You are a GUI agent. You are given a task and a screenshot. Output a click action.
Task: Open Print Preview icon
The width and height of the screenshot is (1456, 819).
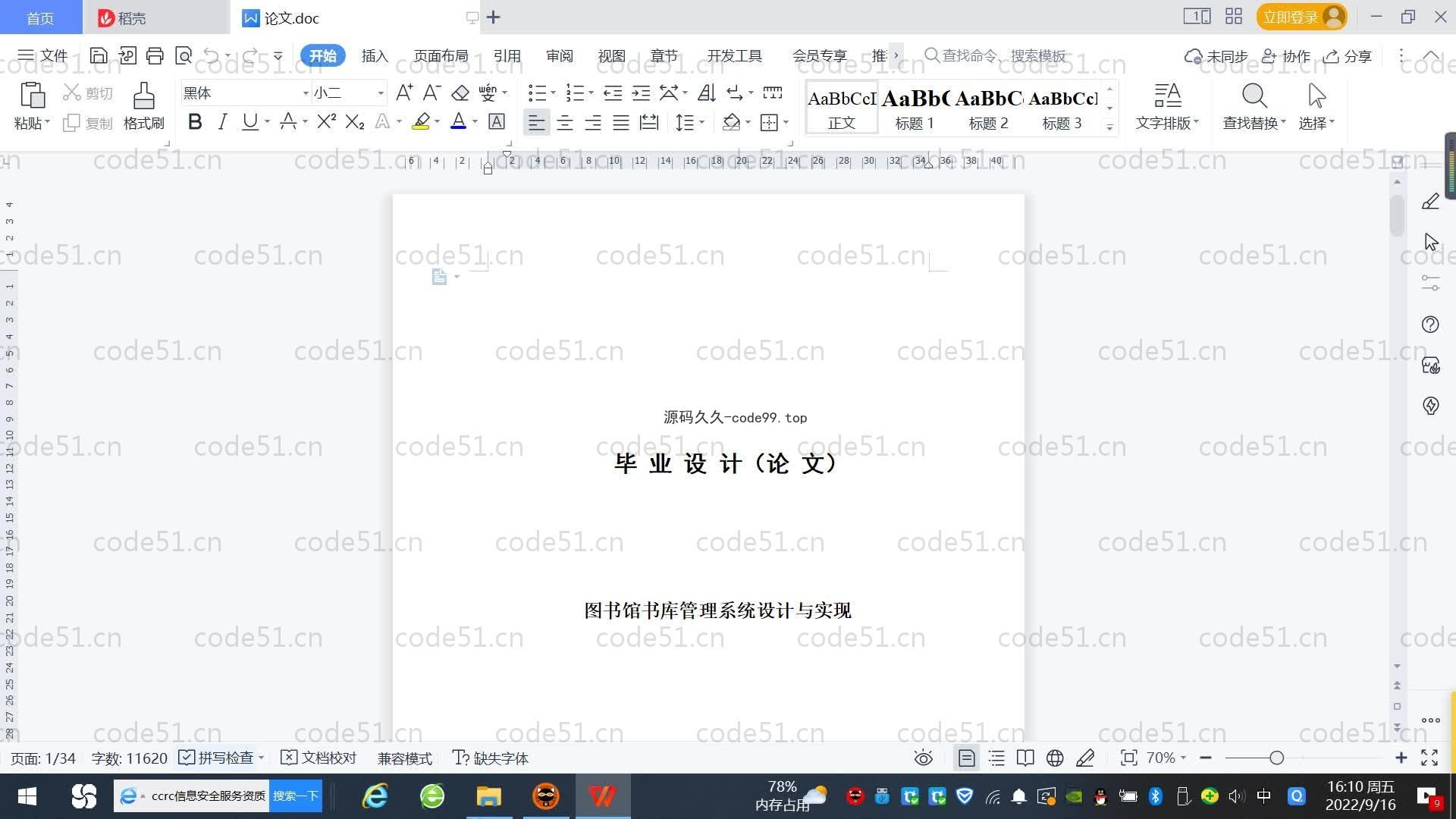[183, 55]
